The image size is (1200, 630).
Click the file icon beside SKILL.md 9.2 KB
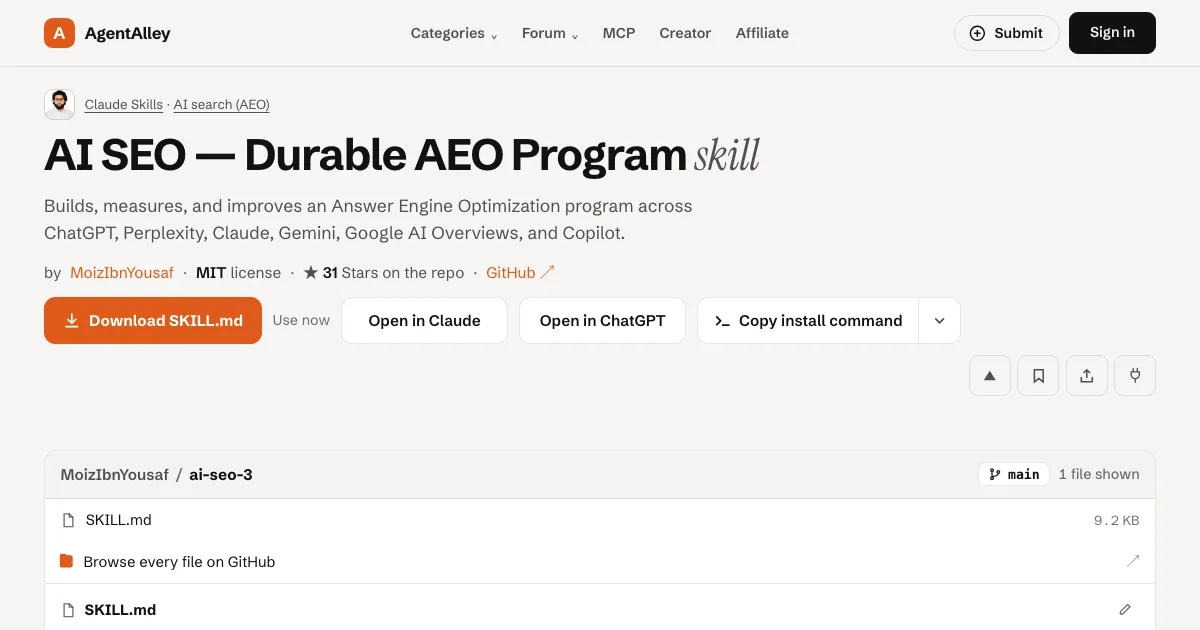click(x=69, y=520)
